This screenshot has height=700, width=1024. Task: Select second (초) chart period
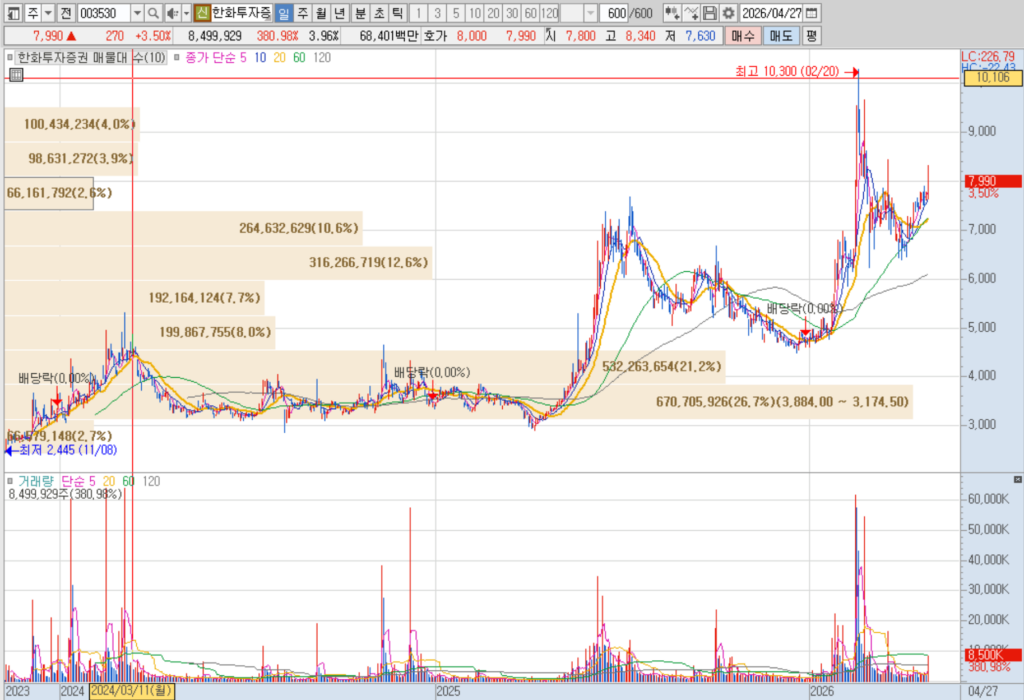[x=379, y=13]
